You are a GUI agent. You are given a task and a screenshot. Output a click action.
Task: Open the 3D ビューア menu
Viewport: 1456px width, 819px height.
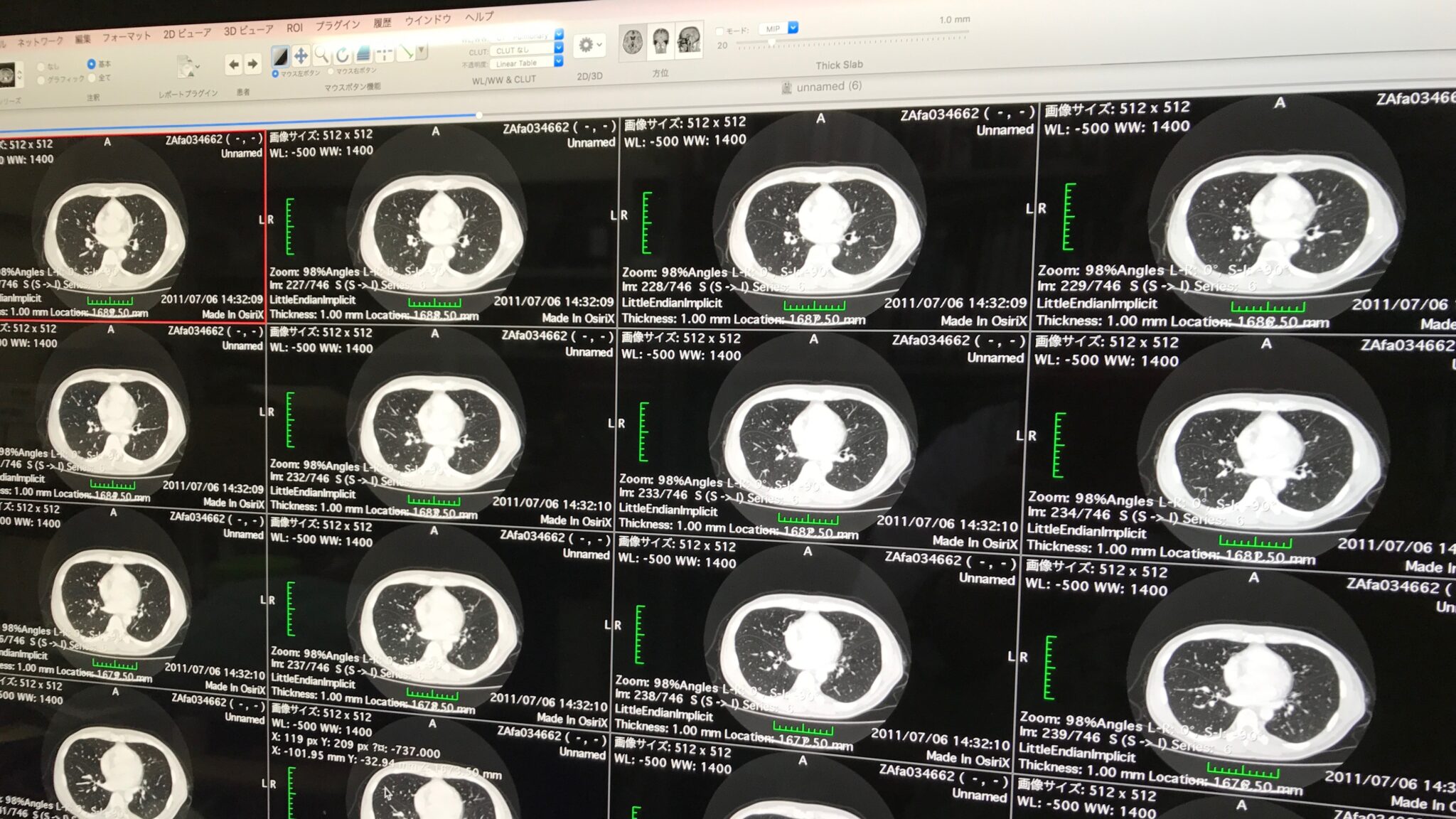click(x=248, y=30)
